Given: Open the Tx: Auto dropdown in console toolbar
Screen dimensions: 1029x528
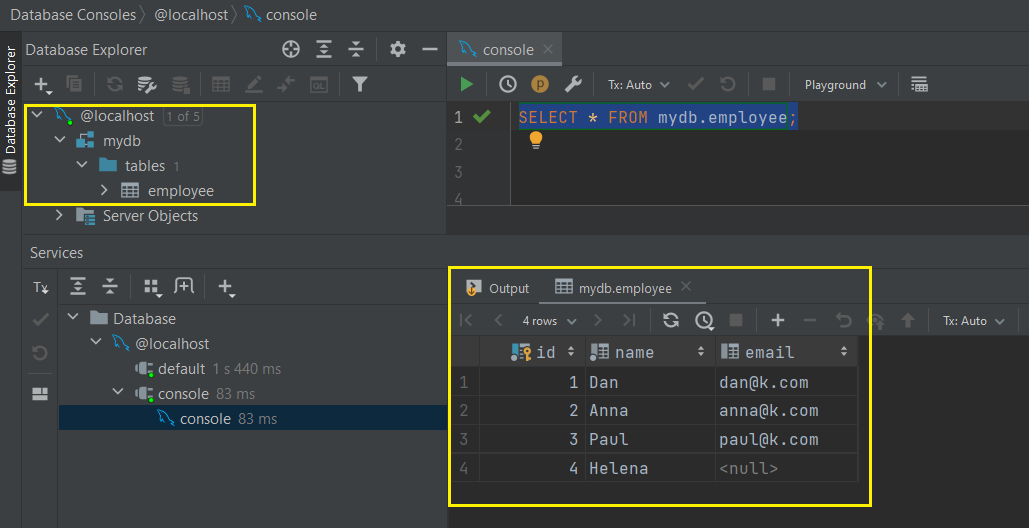Looking at the screenshot, I should (x=639, y=85).
